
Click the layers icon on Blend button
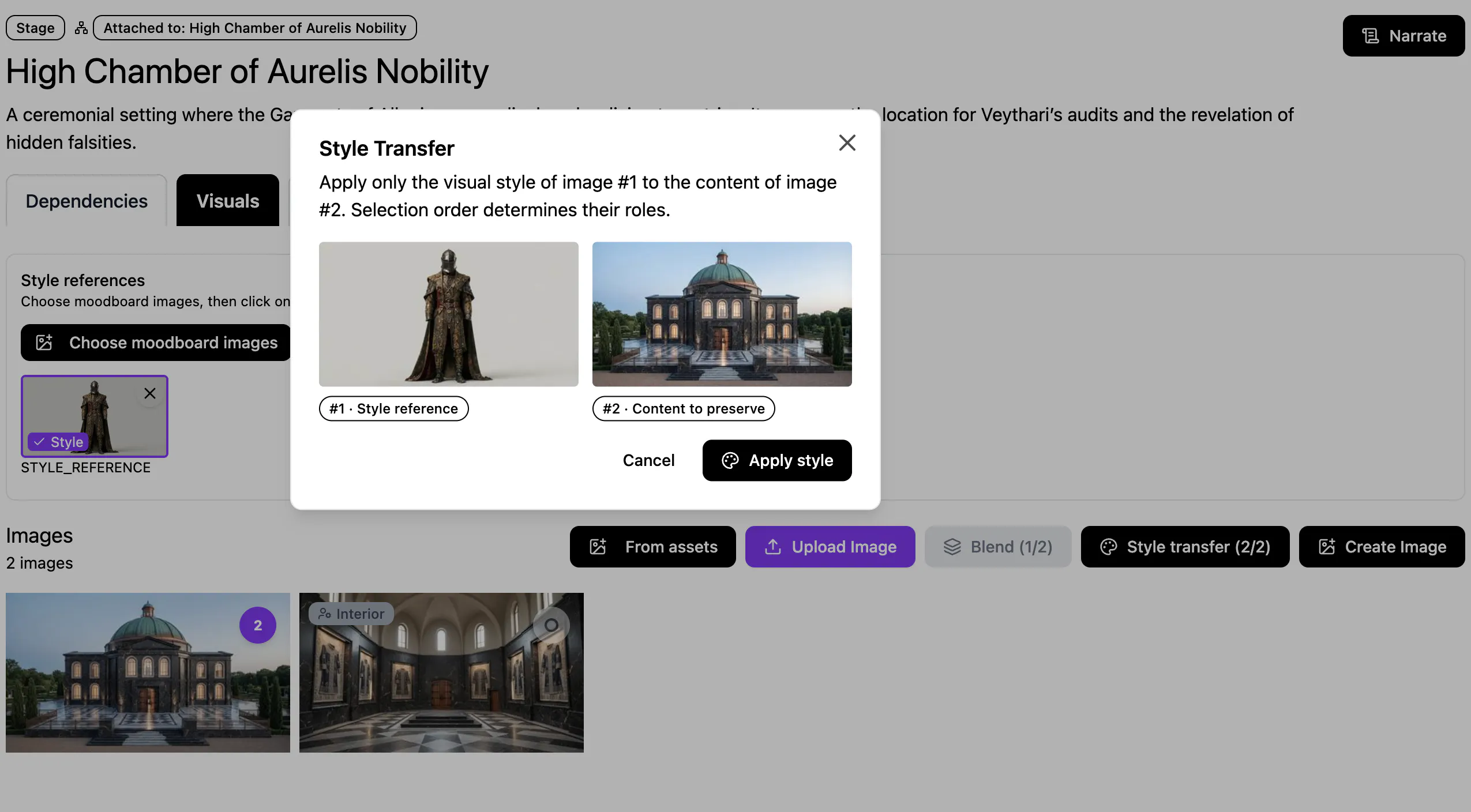pos(952,547)
